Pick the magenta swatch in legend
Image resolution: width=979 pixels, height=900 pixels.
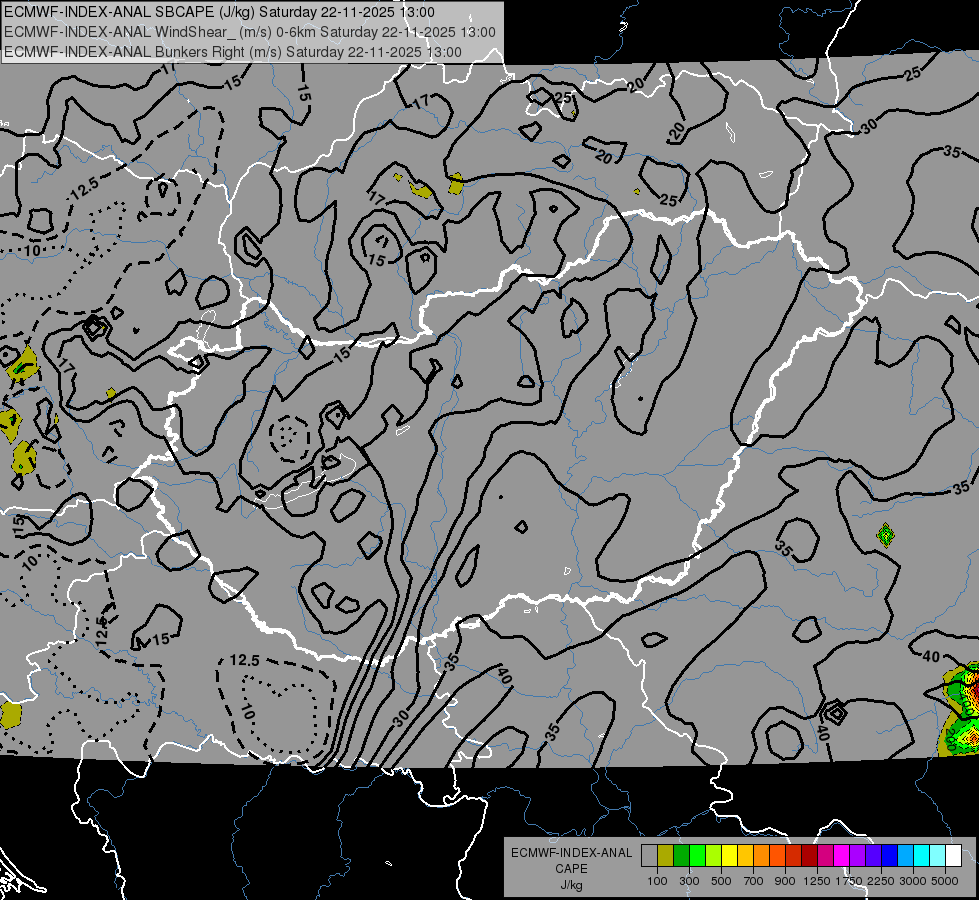(841, 855)
